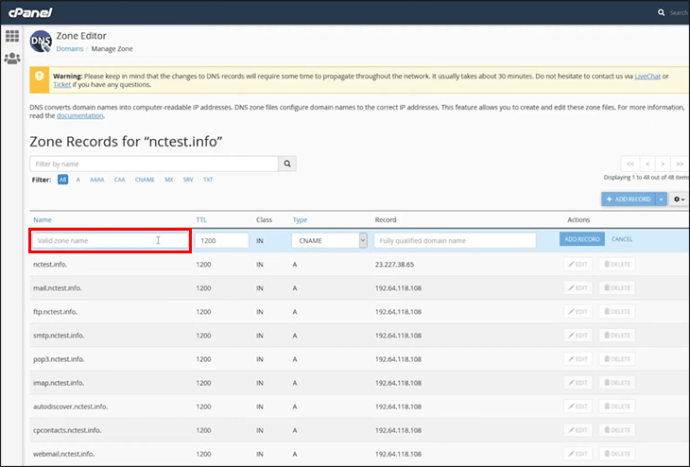Click Add Record in the new row
690x467 pixels.
pyautogui.click(x=582, y=239)
